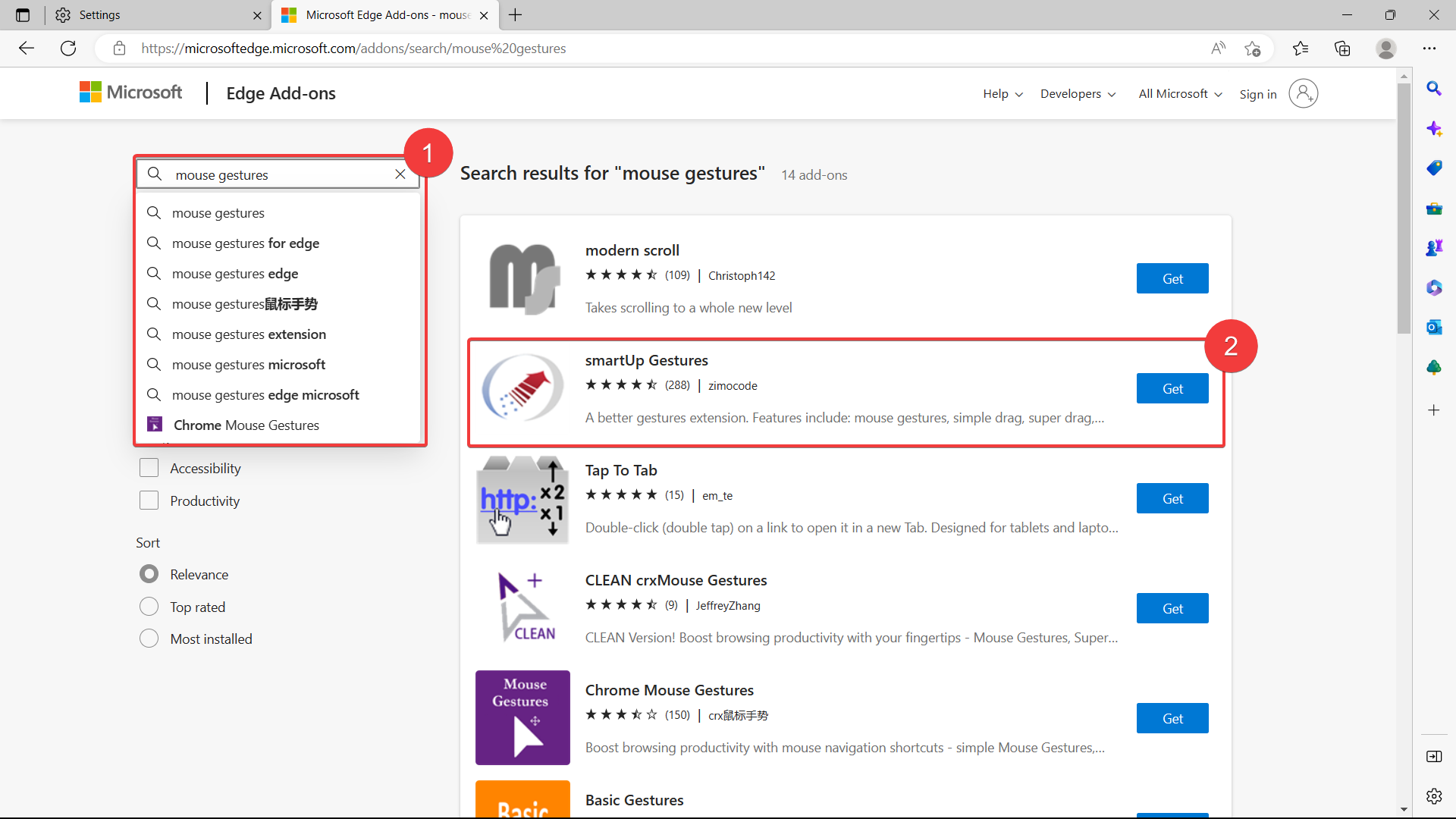
Task: Open Read aloud from address bar
Action: coord(1218,49)
